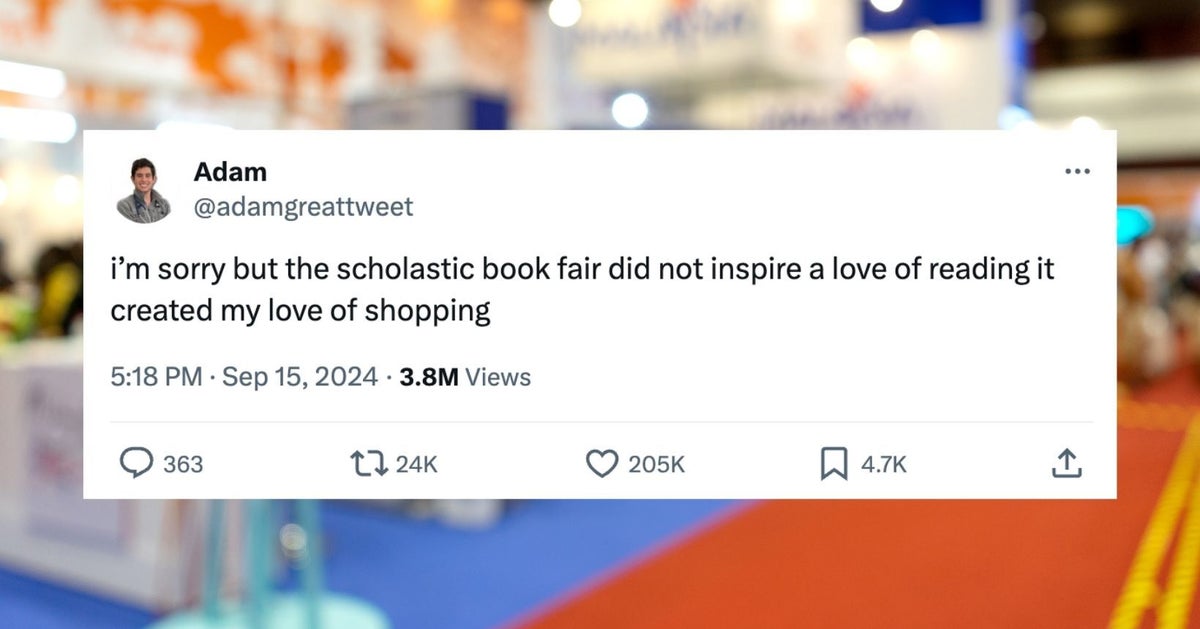Click the word Views beside 3.8M
1200x629 pixels.
pos(498,377)
